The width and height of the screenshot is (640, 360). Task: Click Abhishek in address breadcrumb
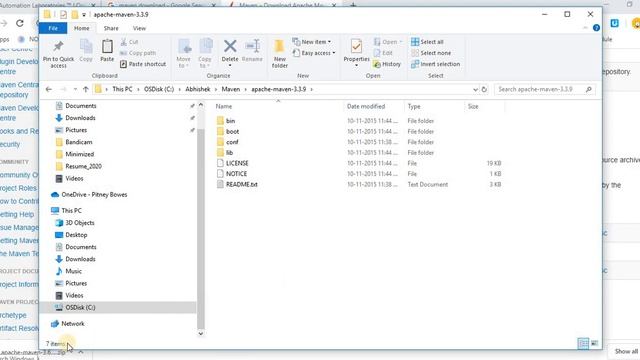[x=198, y=89]
